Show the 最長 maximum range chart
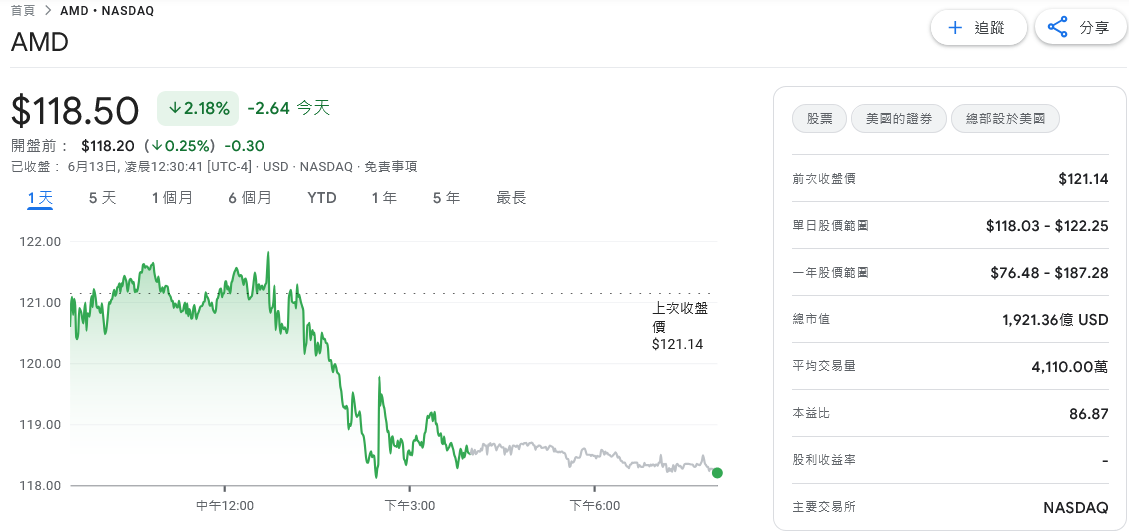This screenshot has width=1129, height=532. pyautogui.click(x=511, y=198)
